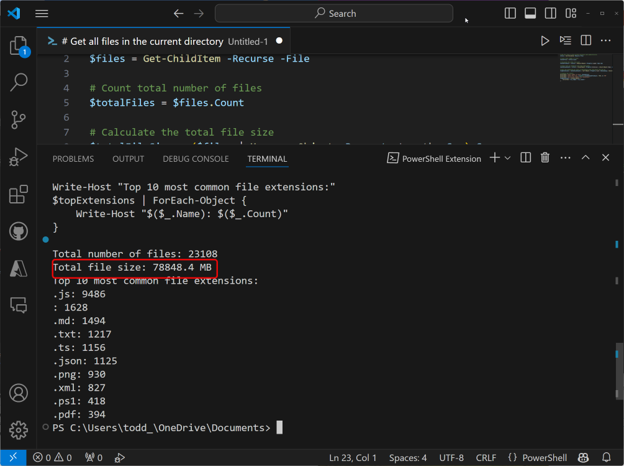Image resolution: width=624 pixels, height=466 pixels.
Task: Click '$totalFiles = $files.Count' code line
Action: point(166,103)
